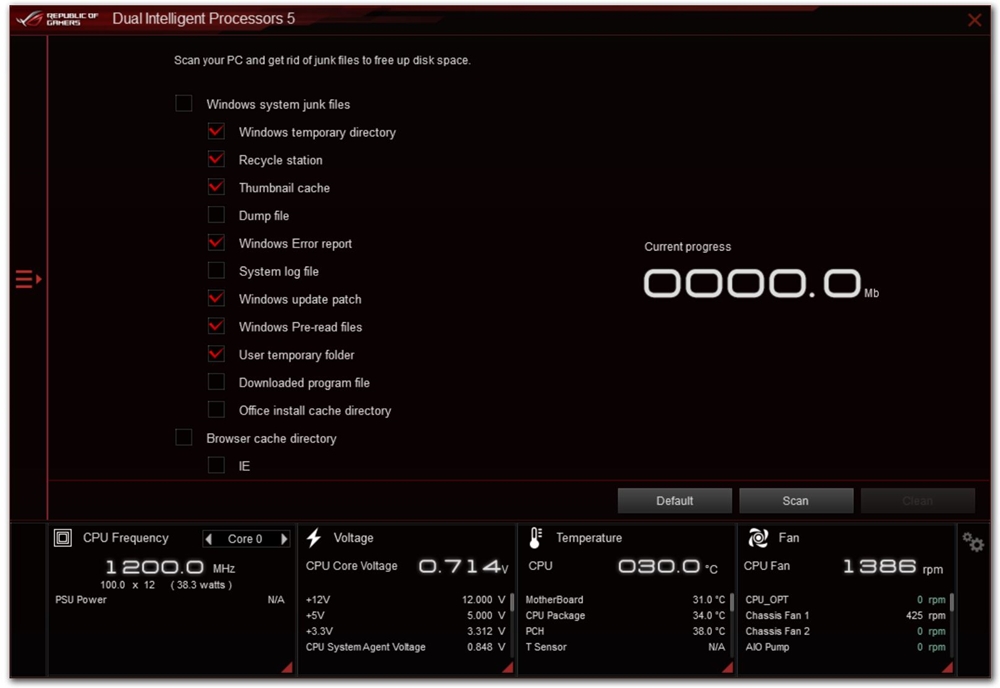Select previous core with left arrow
The width and height of the screenshot is (1000, 688).
coord(209,539)
